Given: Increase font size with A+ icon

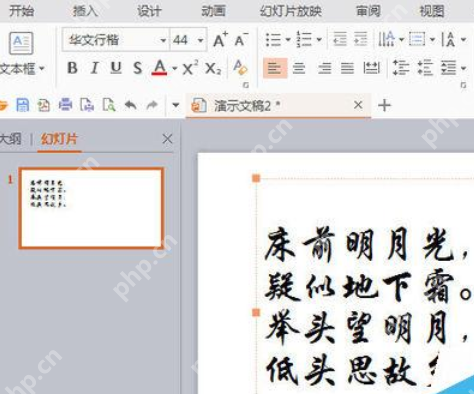Looking at the screenshot, I should coord(220,40).
